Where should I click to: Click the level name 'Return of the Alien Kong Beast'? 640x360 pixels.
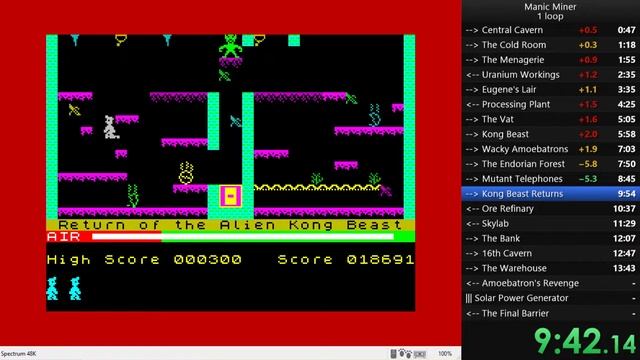pos(230,225)
